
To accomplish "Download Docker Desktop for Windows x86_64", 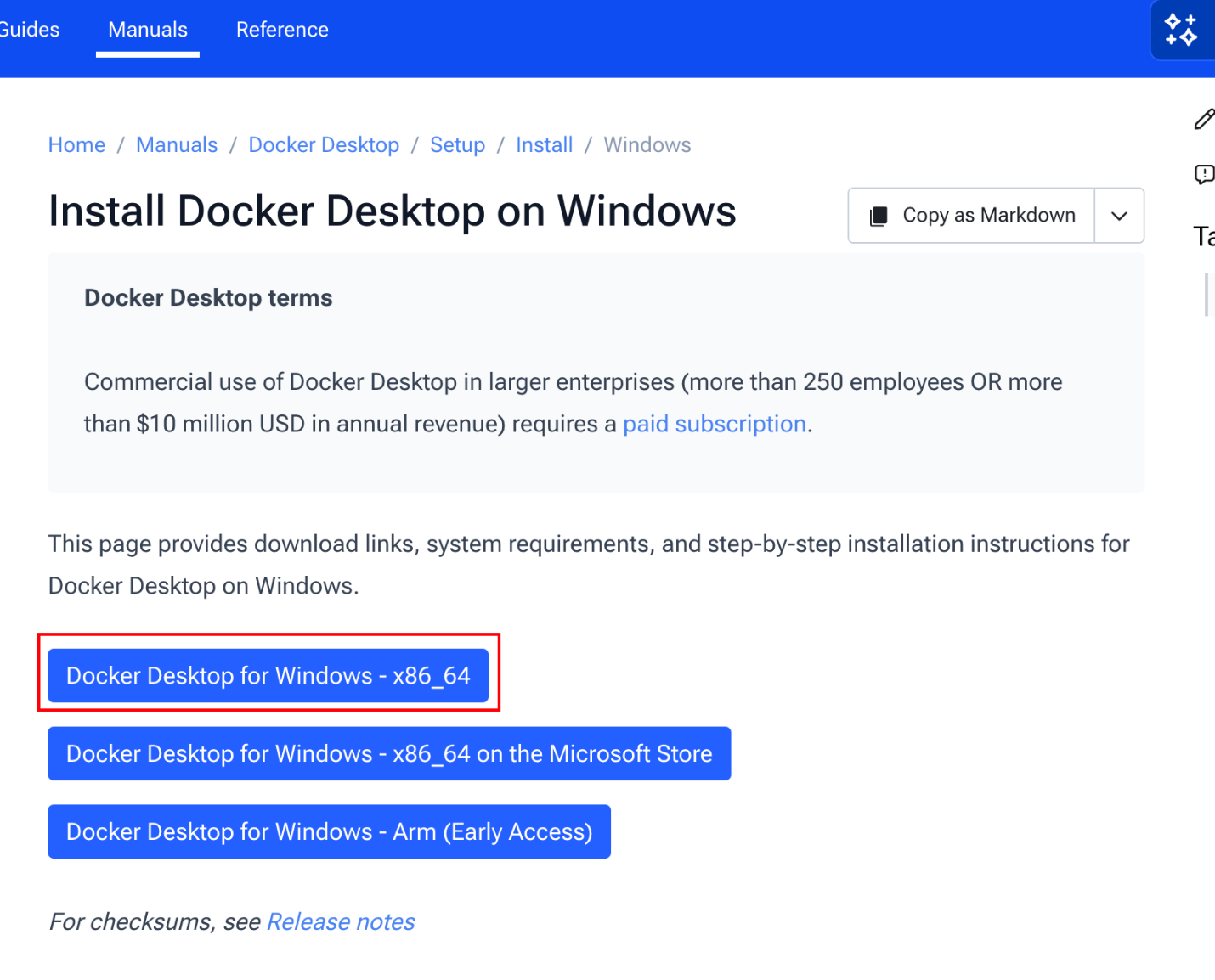I will coord(268,676).
